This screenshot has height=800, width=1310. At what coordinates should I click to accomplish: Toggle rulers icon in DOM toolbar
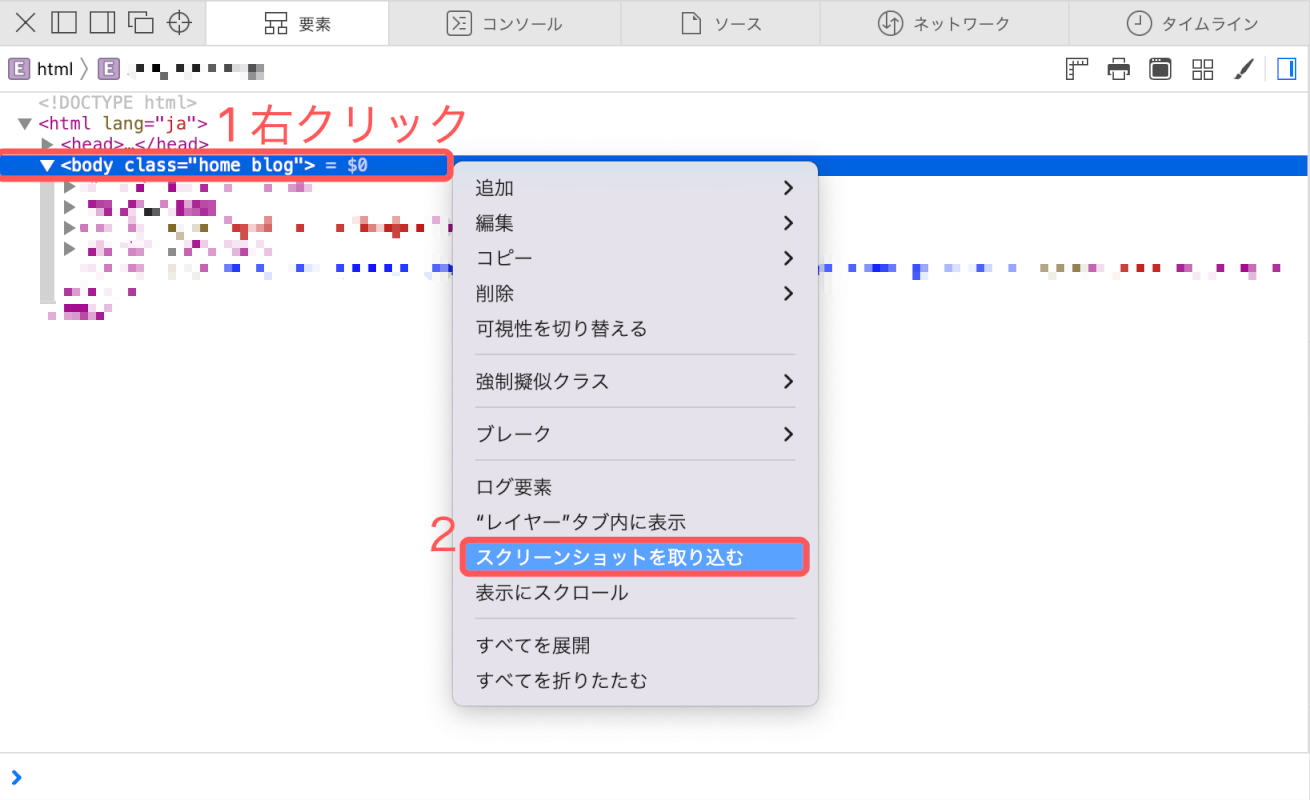tap(1077, 69)
